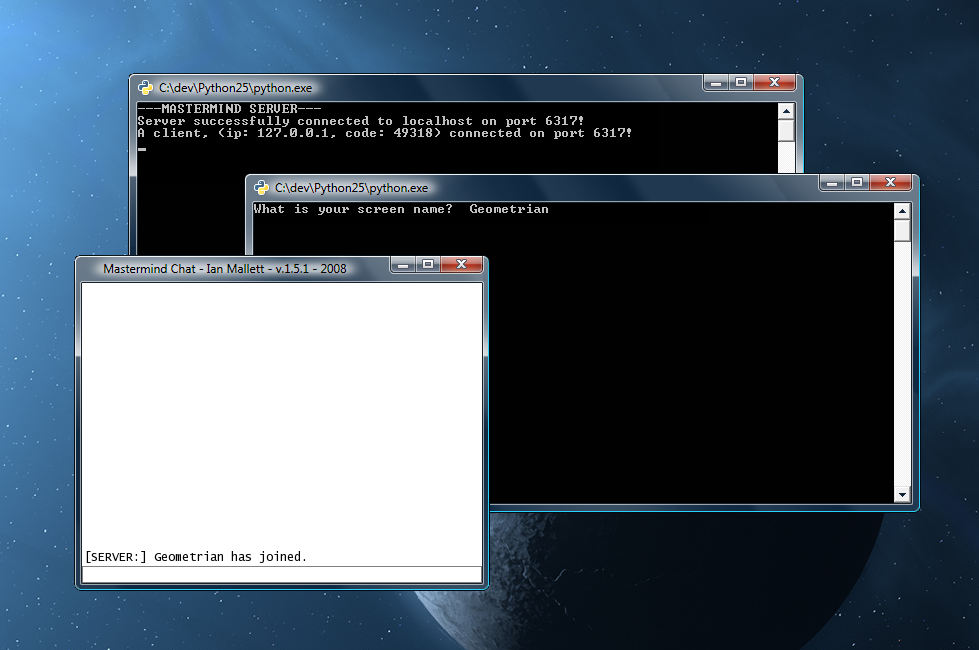Close the Mastermind Chat window
The image size is (979, 650).
coord(461,265)
